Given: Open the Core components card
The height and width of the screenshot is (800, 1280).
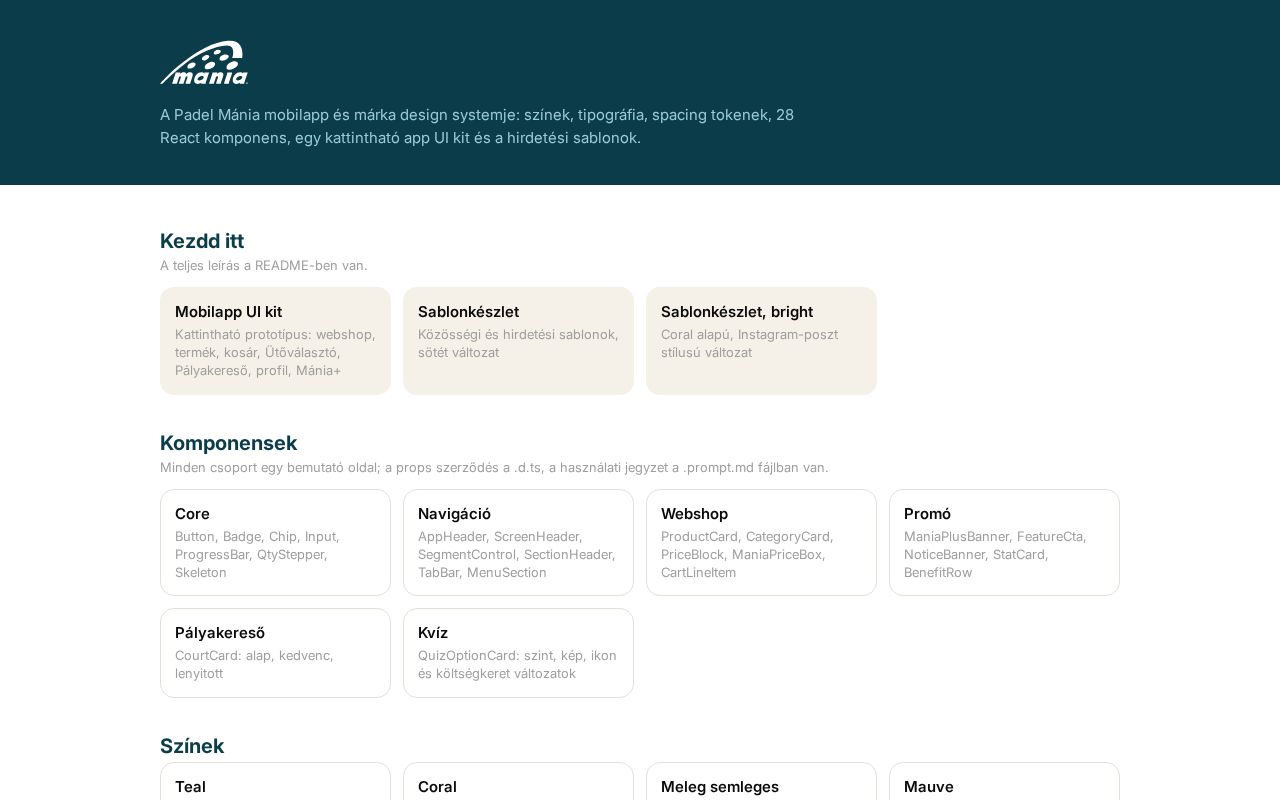Looking at the screenshot, I should (275, 542).
